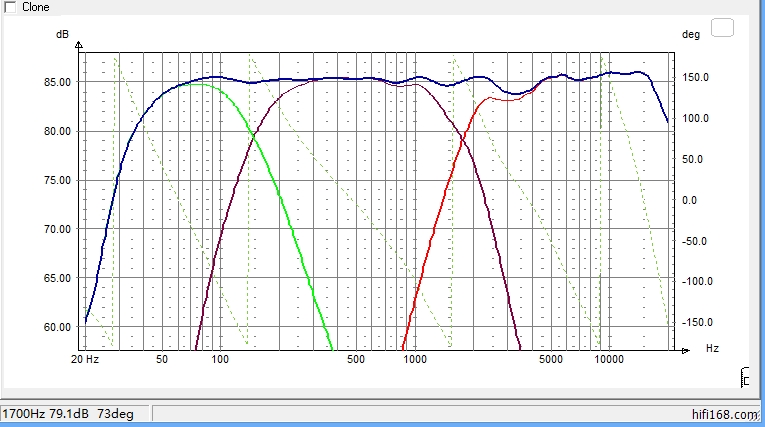This screenshot has width=765, height=427.
Task: Click the dB axis unit label
Action: click(x=62, y=34)
